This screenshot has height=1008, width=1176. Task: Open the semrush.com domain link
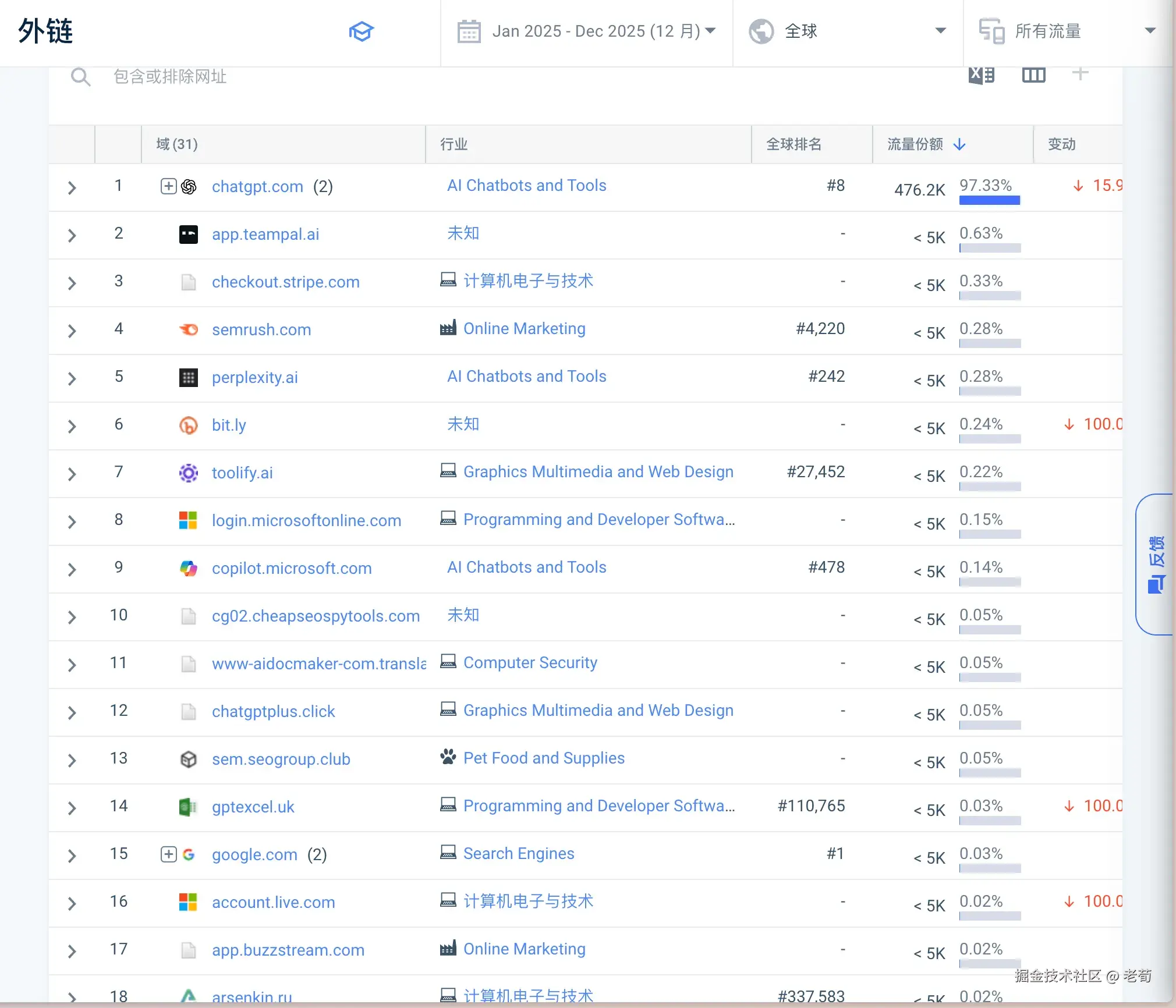(x=261, y=330)
